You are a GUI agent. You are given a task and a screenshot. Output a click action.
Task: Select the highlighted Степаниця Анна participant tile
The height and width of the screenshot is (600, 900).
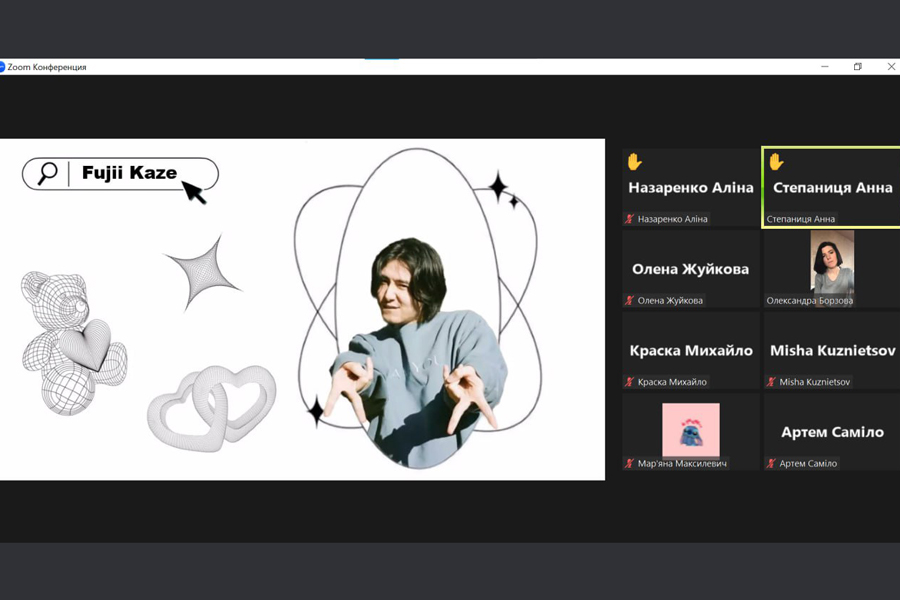pos(832,187)
